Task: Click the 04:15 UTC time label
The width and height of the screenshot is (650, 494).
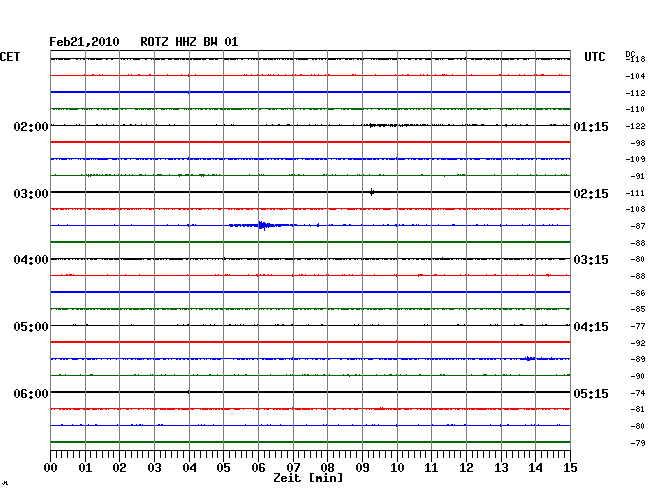Action: (x=591, y=327)
